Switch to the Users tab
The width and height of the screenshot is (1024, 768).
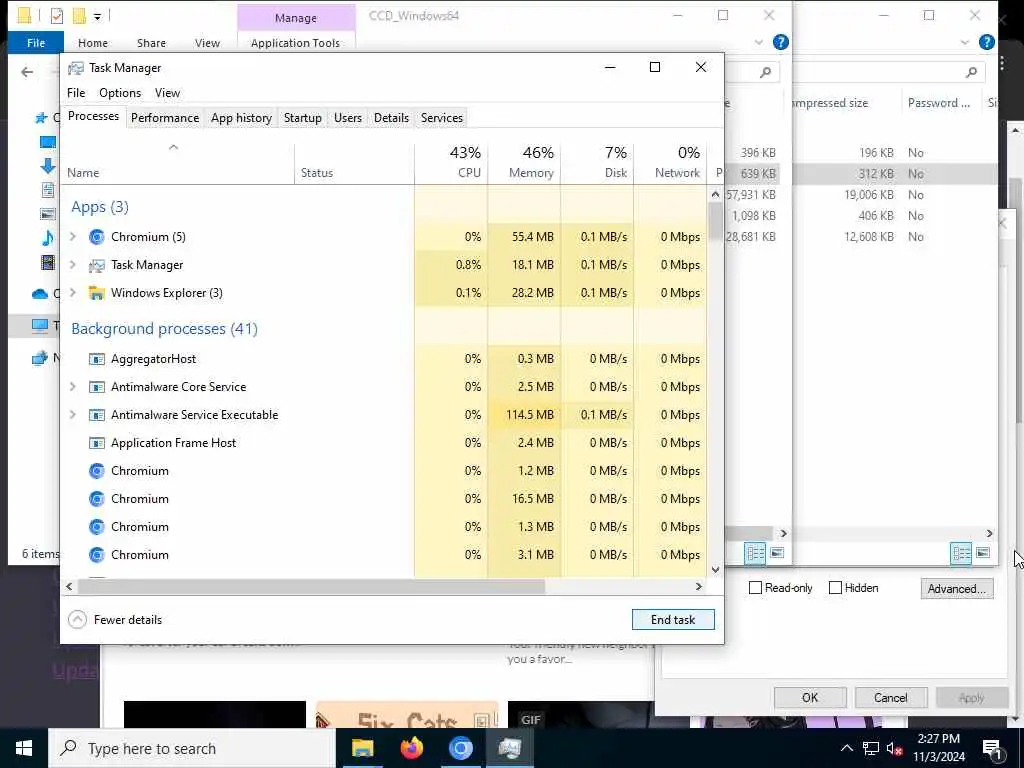[x=347, y=118]
